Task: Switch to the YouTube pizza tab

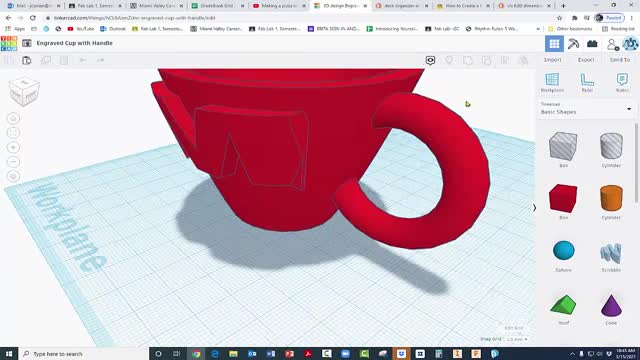Action: coord(279,6)
